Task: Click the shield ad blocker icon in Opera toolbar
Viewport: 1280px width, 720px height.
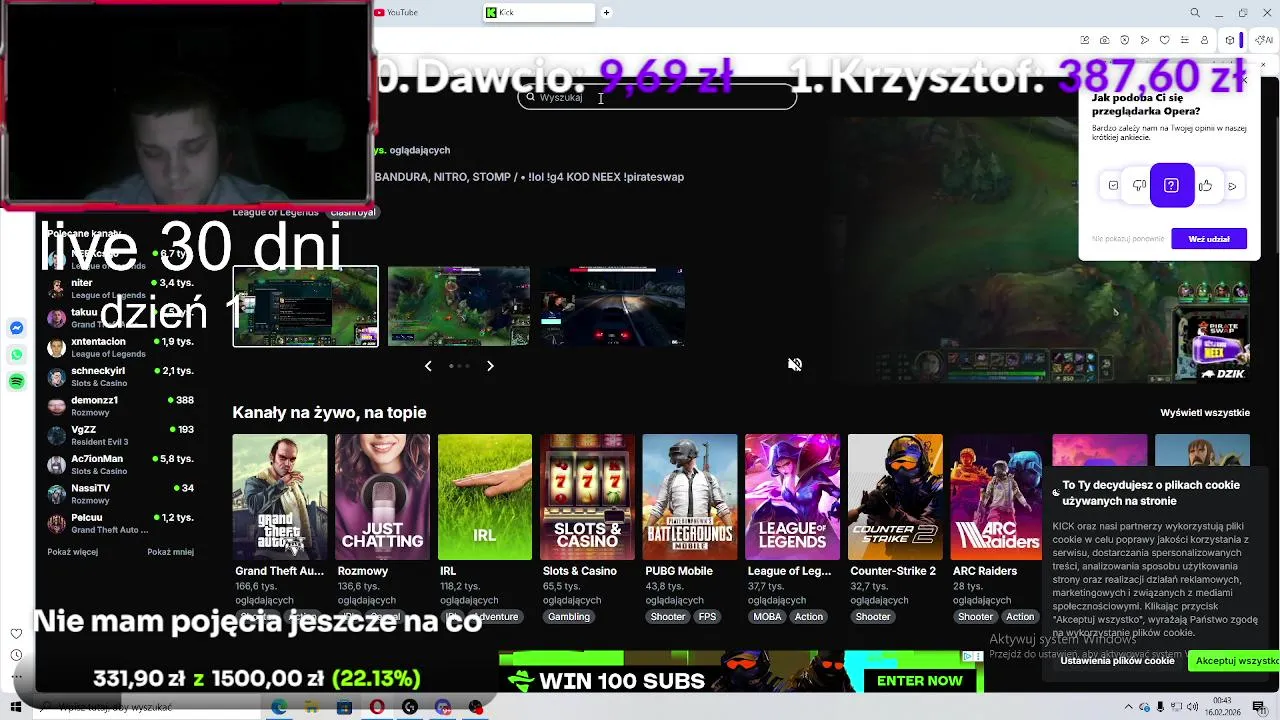Action: point(1124,40)
